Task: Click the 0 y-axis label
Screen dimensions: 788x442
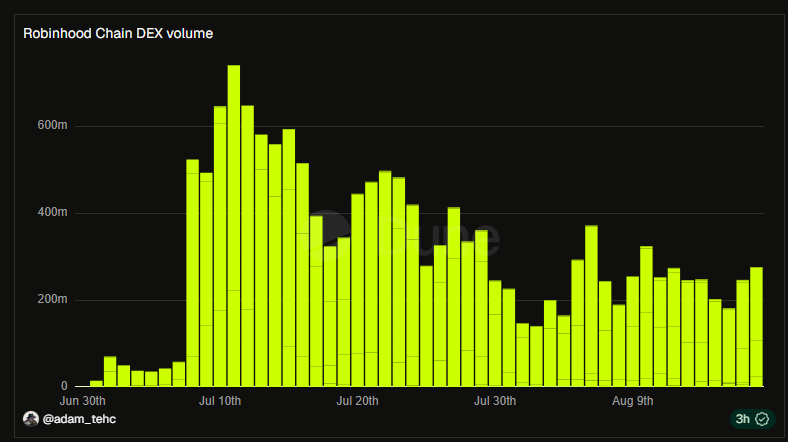Action: click(x=64, y=386)
